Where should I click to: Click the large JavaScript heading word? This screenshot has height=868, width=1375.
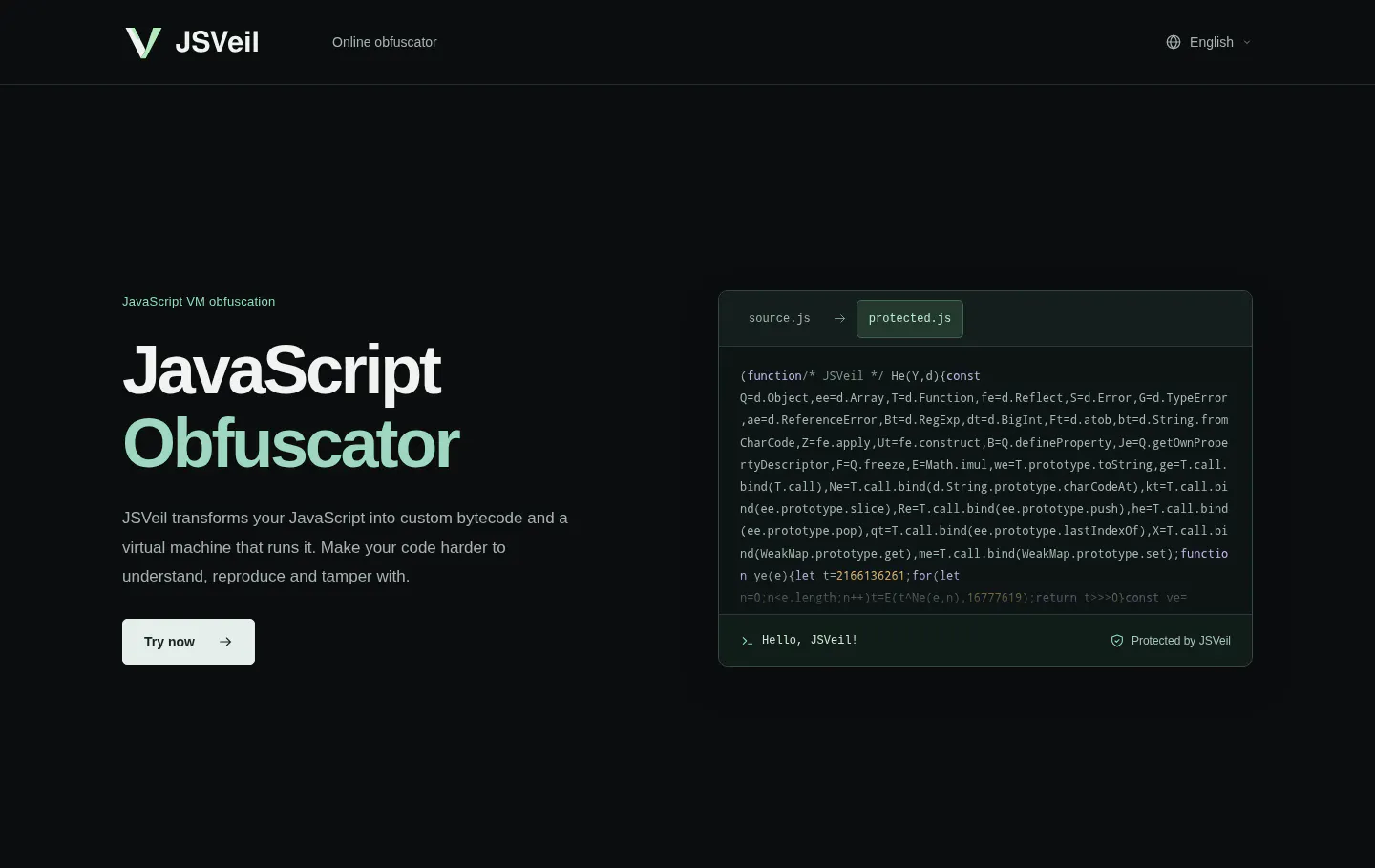282,370
